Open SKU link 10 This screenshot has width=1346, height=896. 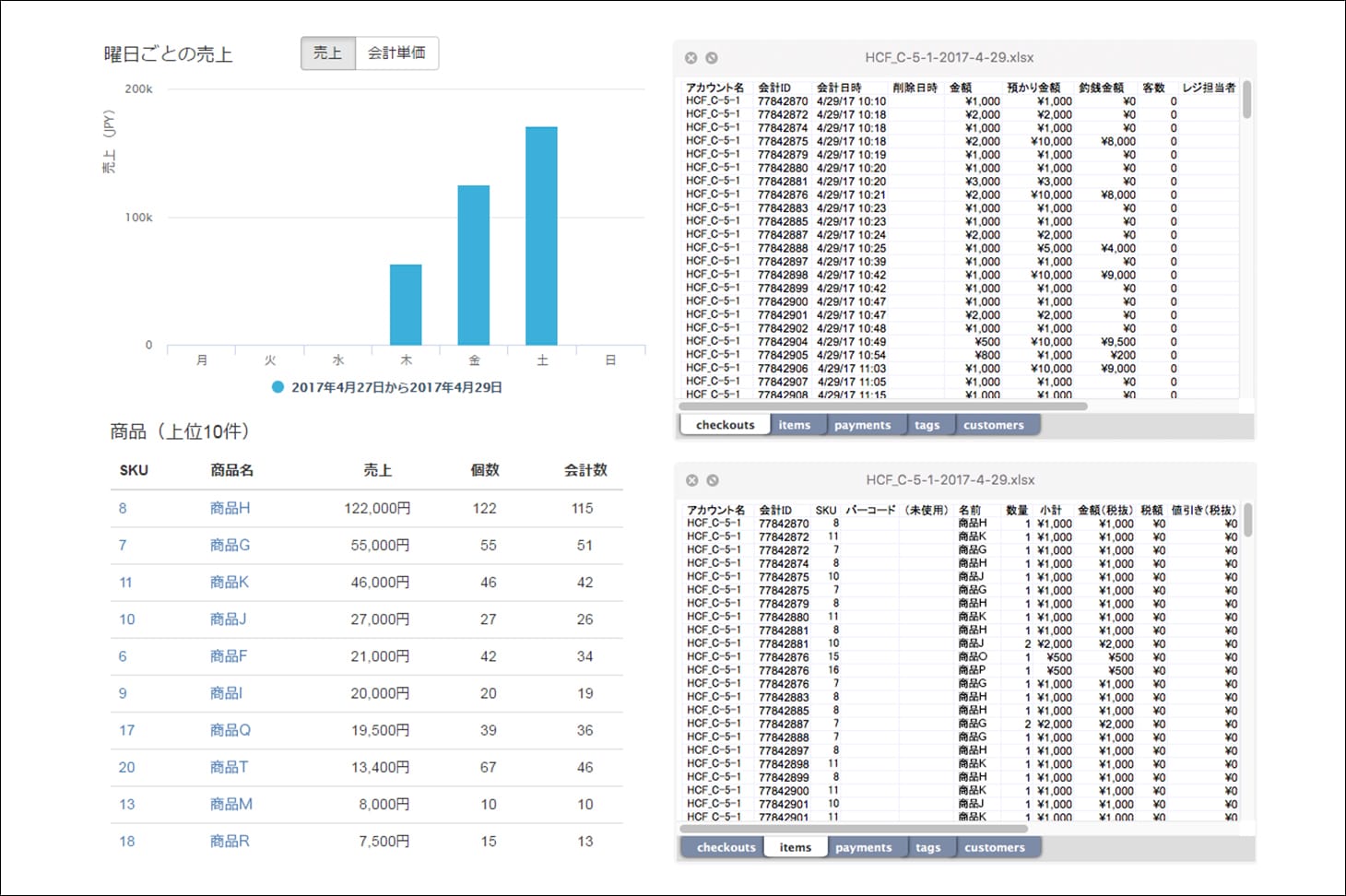(x=127, y=619)
